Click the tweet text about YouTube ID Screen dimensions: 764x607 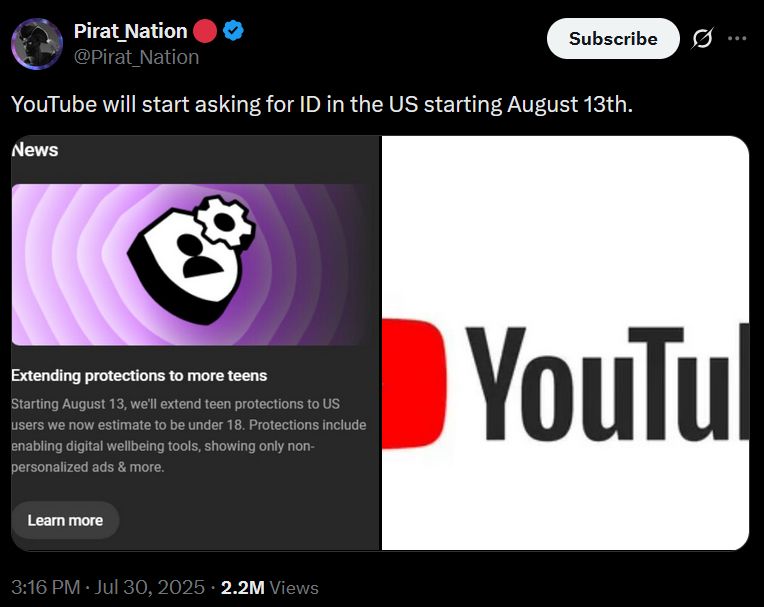tap(322, 104)
